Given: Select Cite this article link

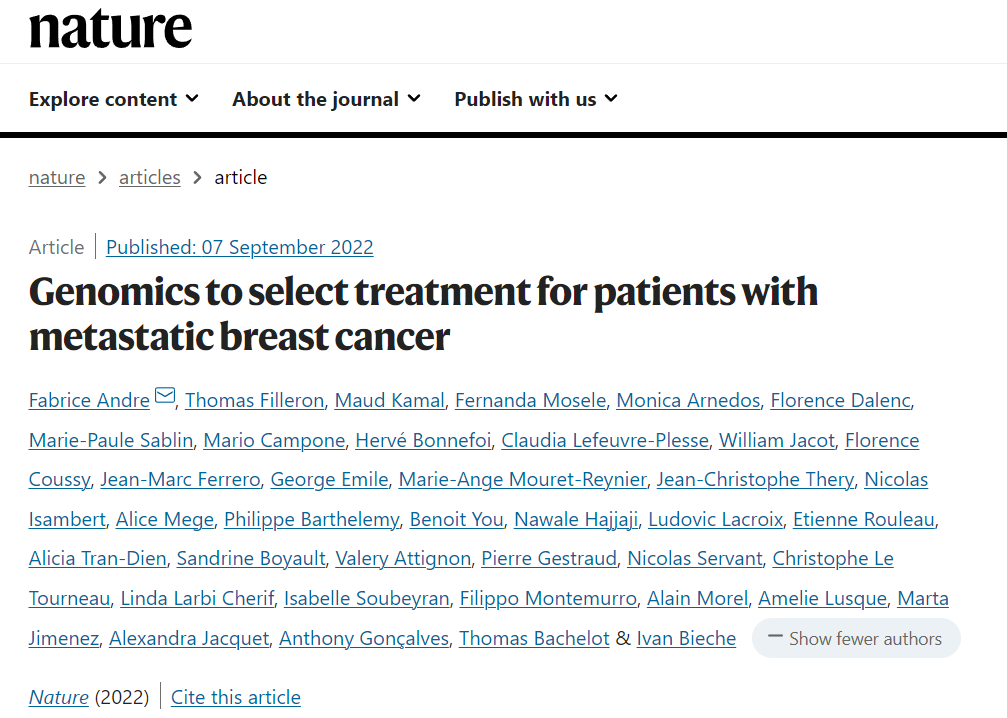Looking at the screenshot, I should [236, 697].
